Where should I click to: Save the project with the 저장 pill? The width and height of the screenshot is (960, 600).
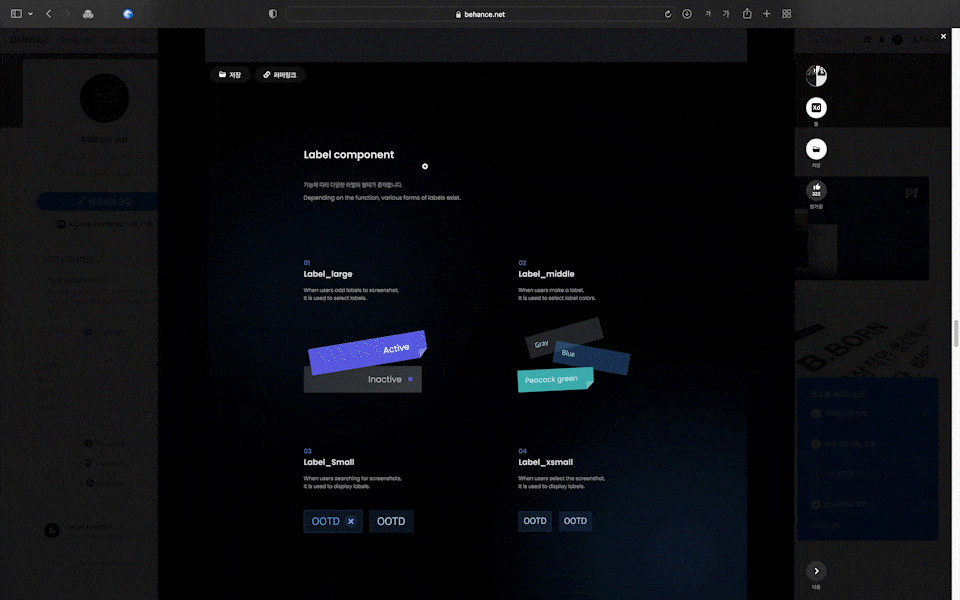coord(230,75)
